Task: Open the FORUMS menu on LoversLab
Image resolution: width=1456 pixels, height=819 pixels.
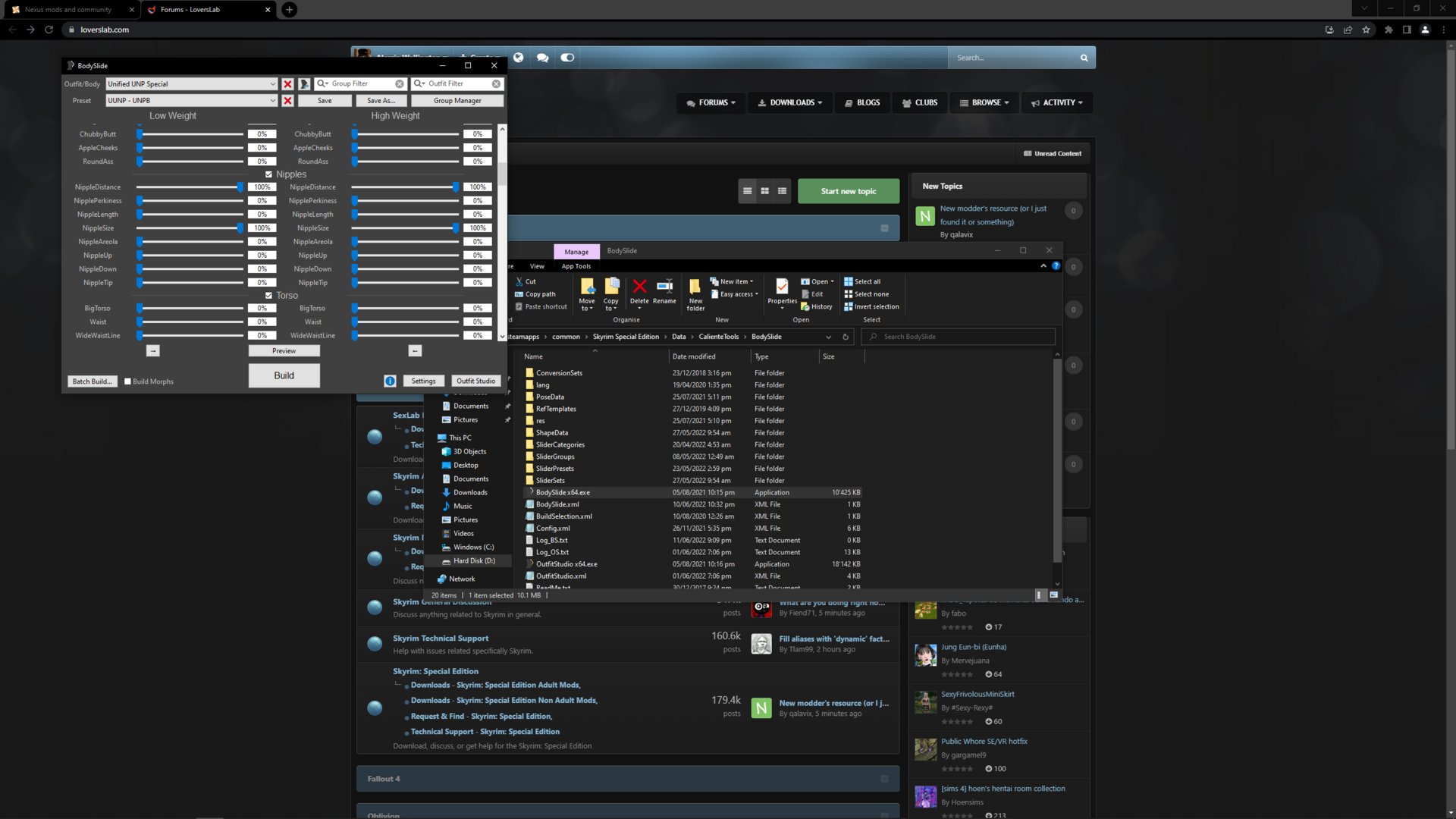Action: [x=711, y=102]
